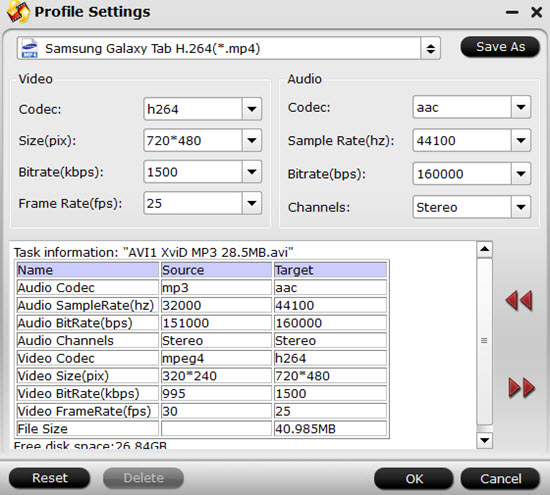The image size is (550, 495).
Task: Expand the video Codec h264 dropdown
Action: click(251, 109)
